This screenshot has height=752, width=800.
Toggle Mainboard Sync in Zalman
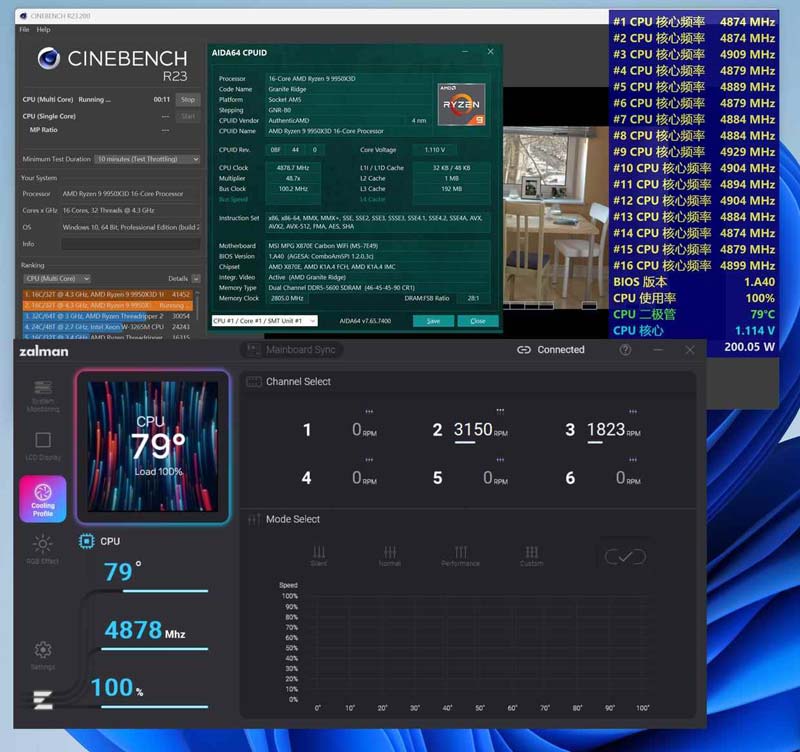coord(291,350)
